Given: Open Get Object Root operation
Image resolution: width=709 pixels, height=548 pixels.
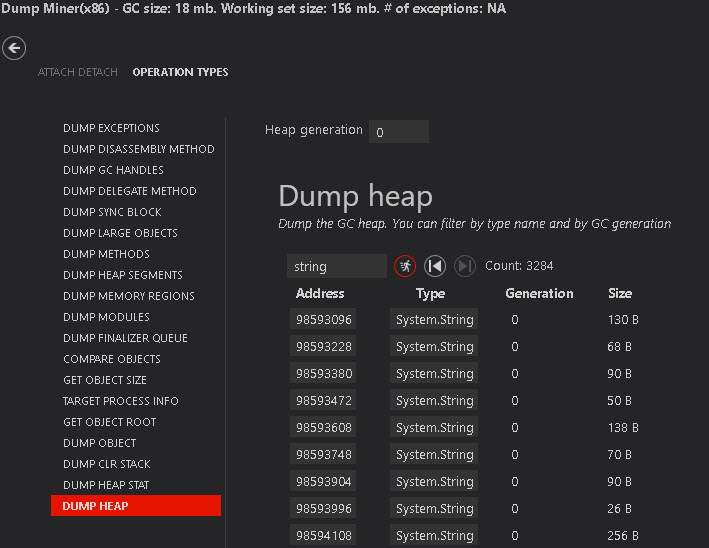Looking at the screenshot, I should coord(110,422).
